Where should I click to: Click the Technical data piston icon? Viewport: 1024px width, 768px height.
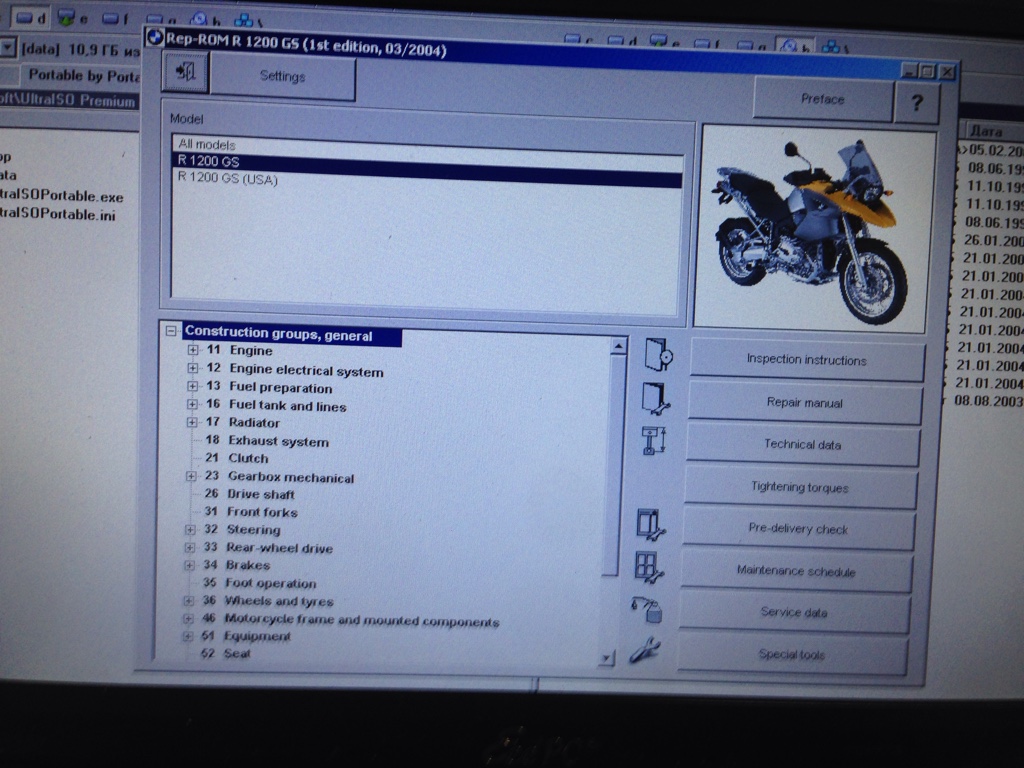click(x=654, y=441)
